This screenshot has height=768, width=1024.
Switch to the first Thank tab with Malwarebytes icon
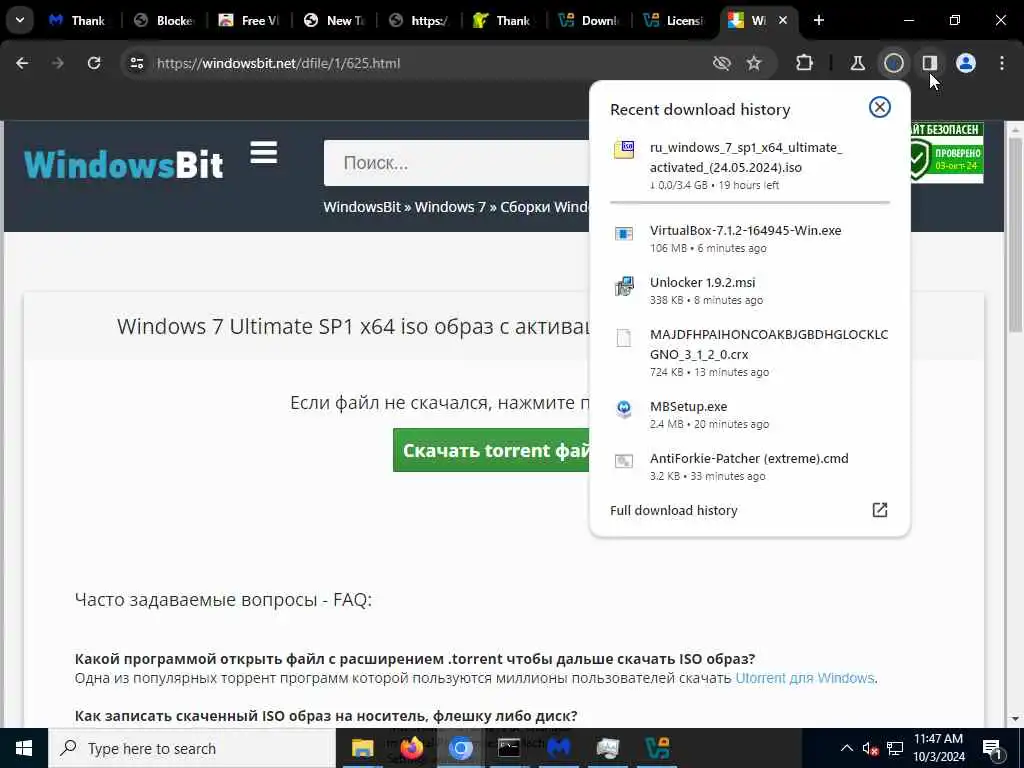(x=78, y=20)
